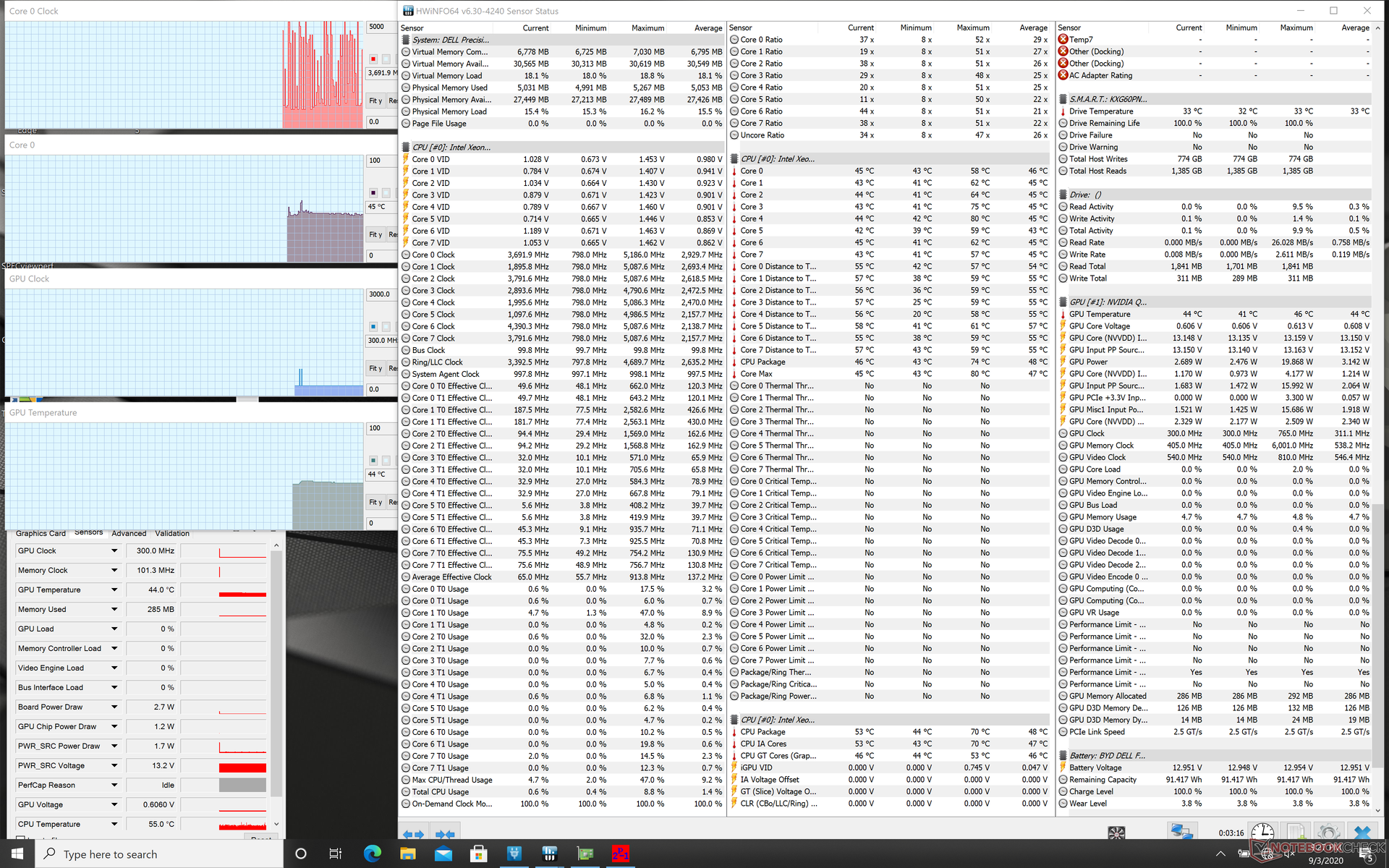Click the slate color swatch in GPU Temperature graph
Image resolution: width=1389 pixels, height=868 pixels.
(373, 461)
